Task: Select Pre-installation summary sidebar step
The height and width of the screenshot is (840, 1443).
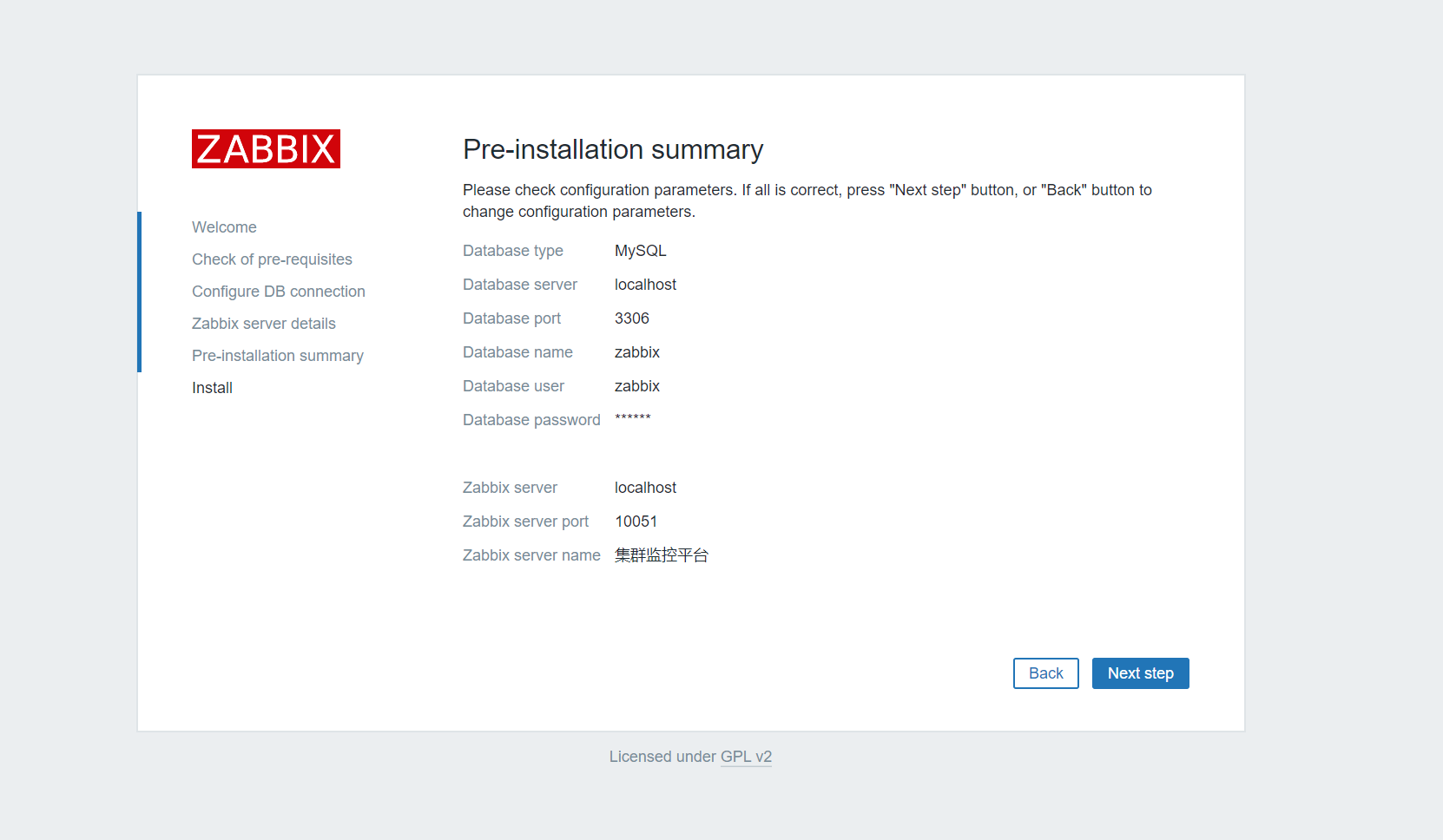Action: (x=278, y=356)
